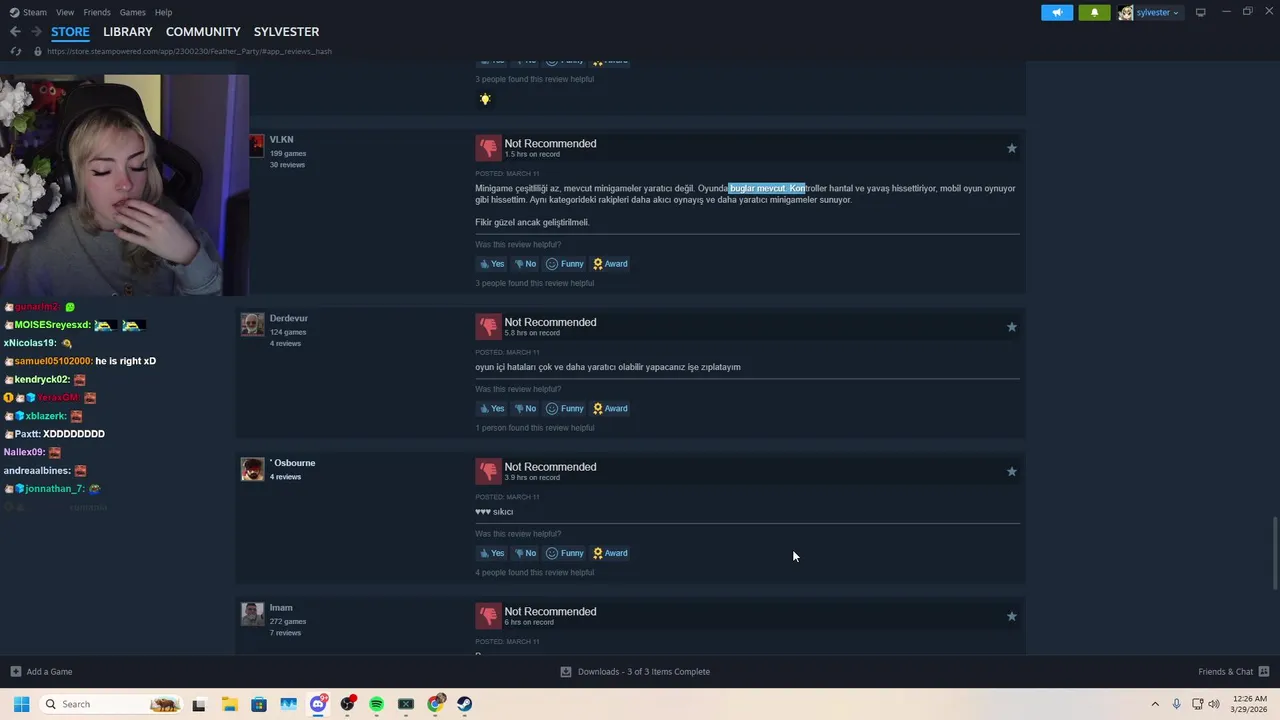The image size is (1280, 720).
Task: Vote Yes on Derdevur's review
Action: 491,408
